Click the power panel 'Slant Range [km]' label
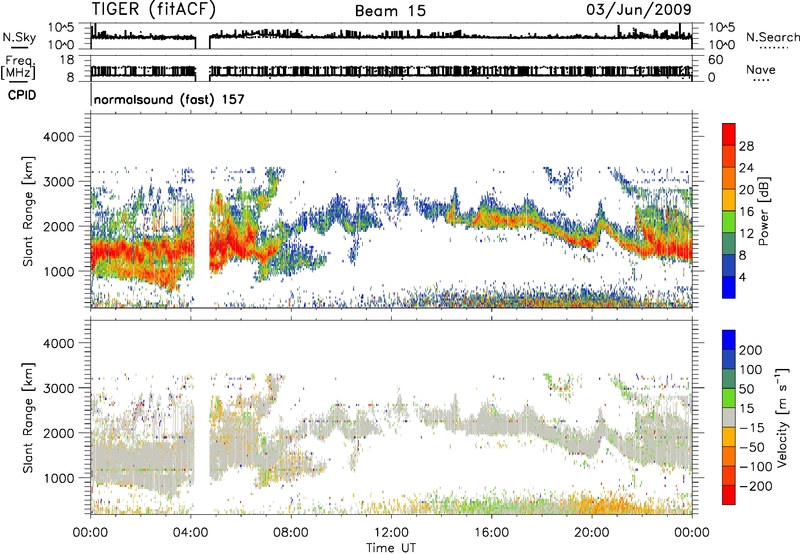The width and height of the screenshot is (800, 554). coord(28,211)
